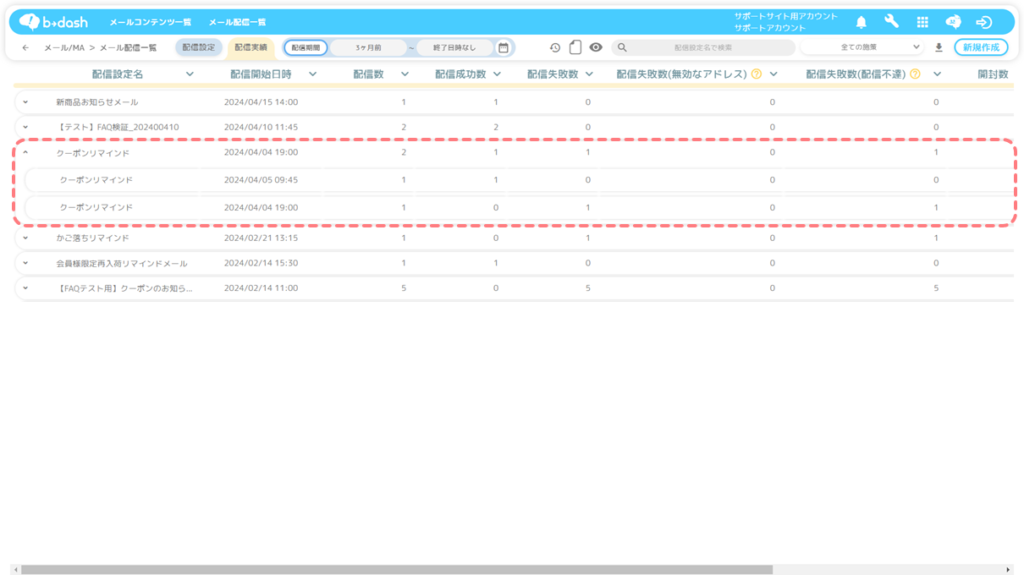
Task: Click the download icon
Action: (x=938, y=47)
